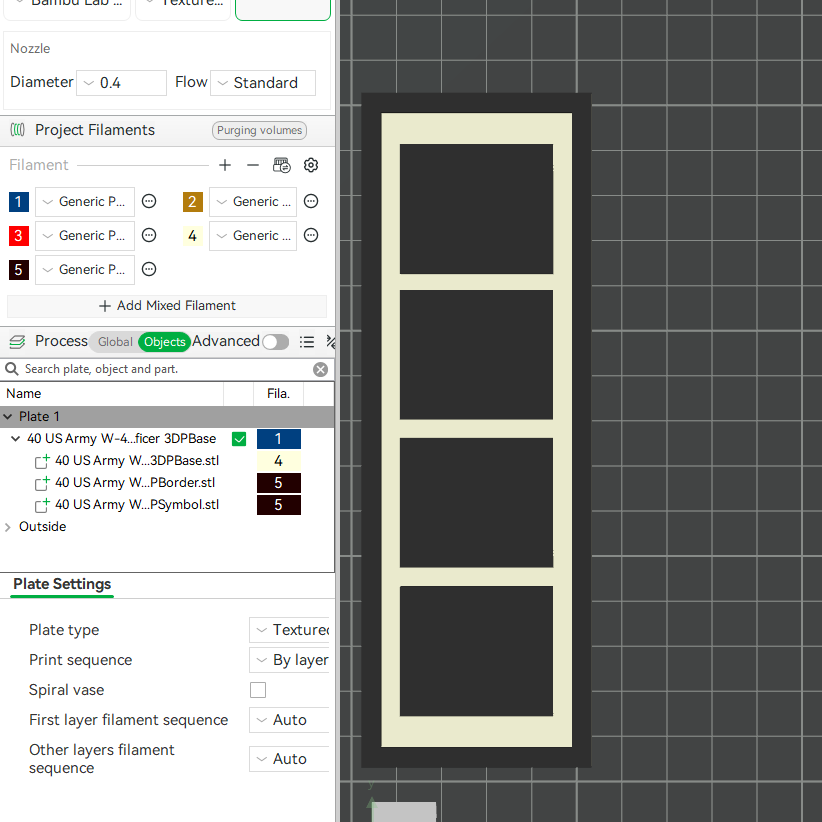
Task: Change filament of 3DPBase.stl part
Action: [278, 461]
